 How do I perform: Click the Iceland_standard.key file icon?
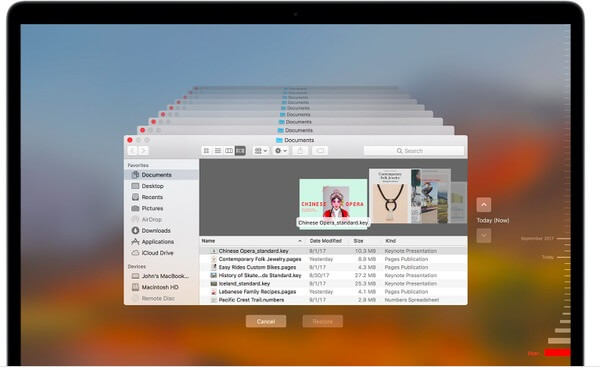[x=214, y=284]
